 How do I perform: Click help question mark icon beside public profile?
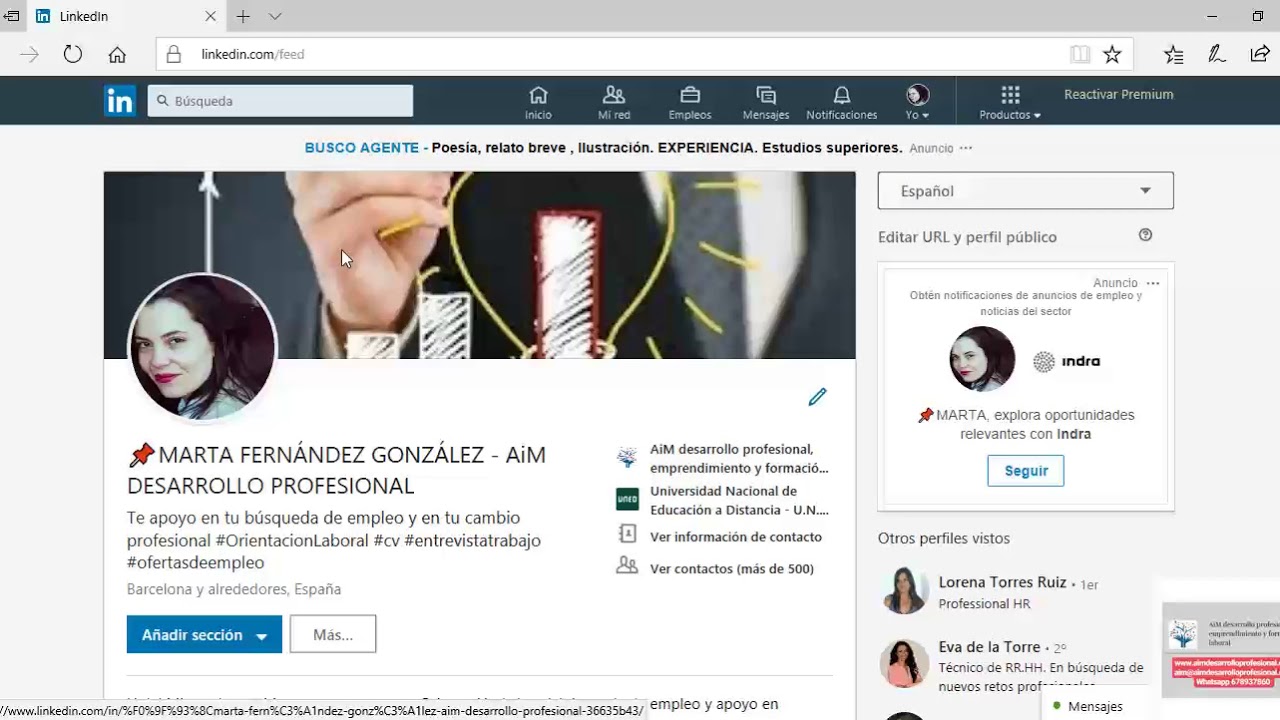[x=1146, y=235]
